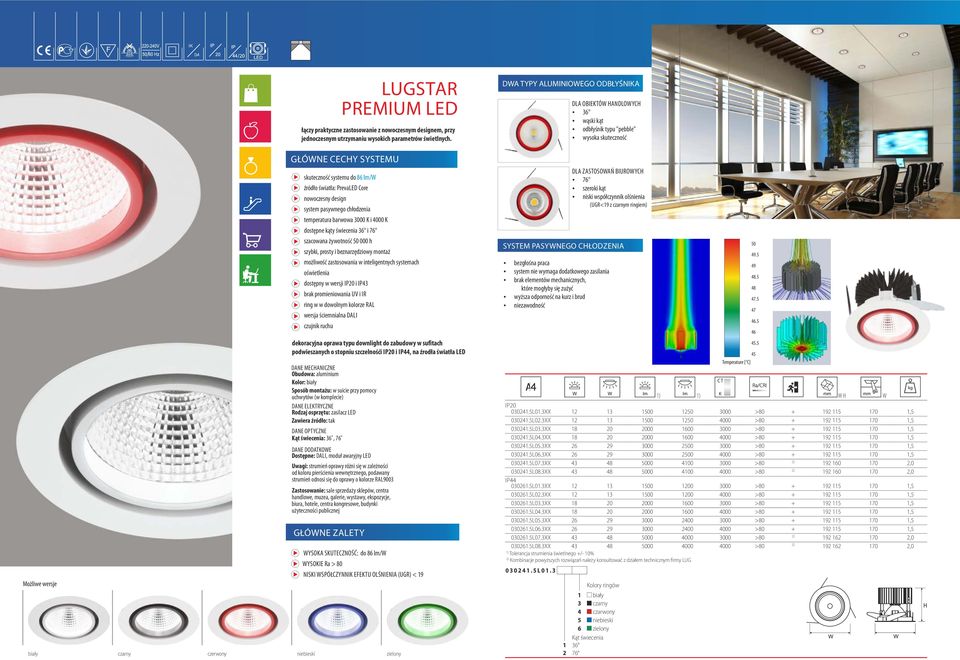Screen dimensions: 960x660
Task: Click the kg weight column header icon
Action: pos(910,387)
